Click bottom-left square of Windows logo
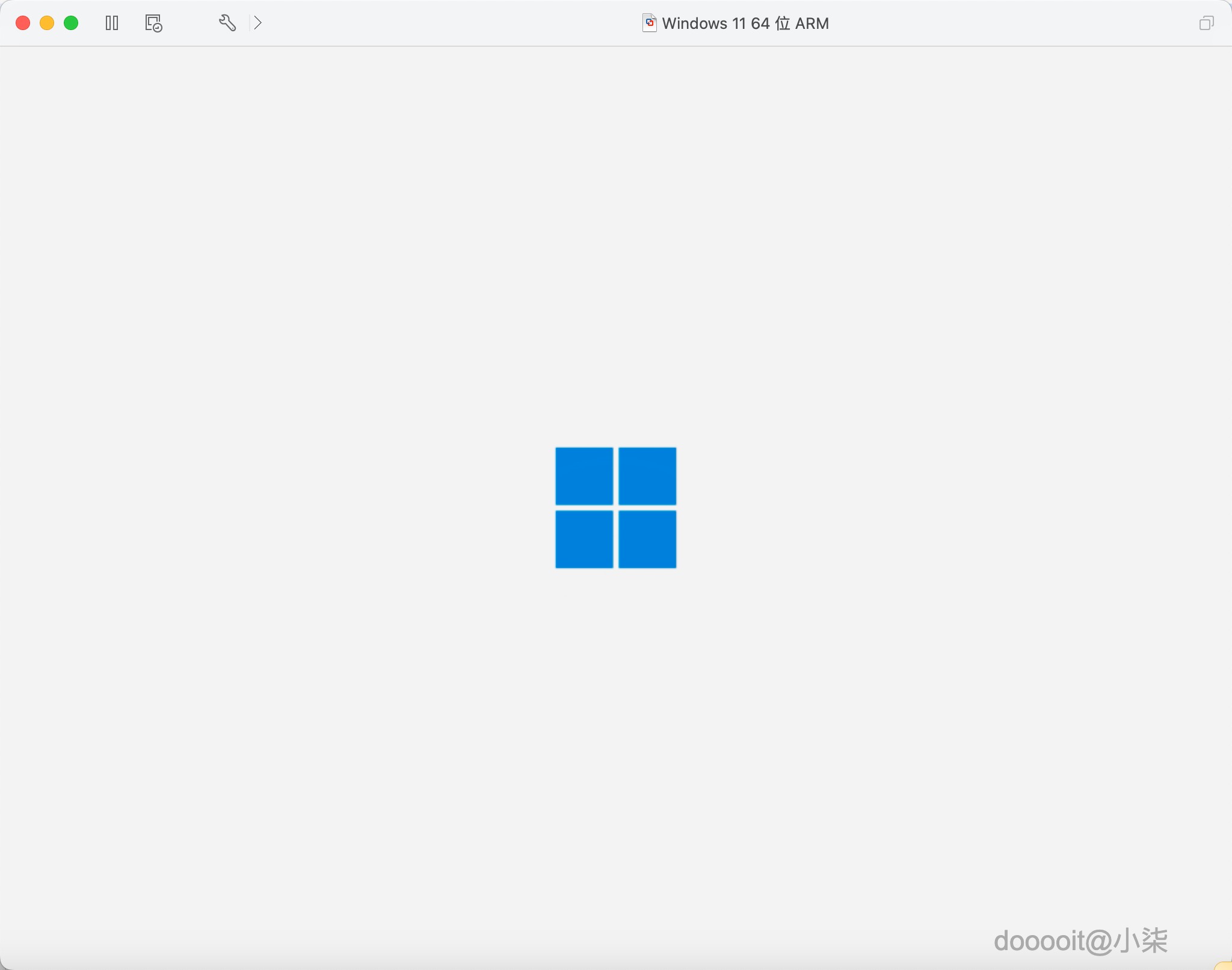Screen dimensions: 1232x970 584,539
